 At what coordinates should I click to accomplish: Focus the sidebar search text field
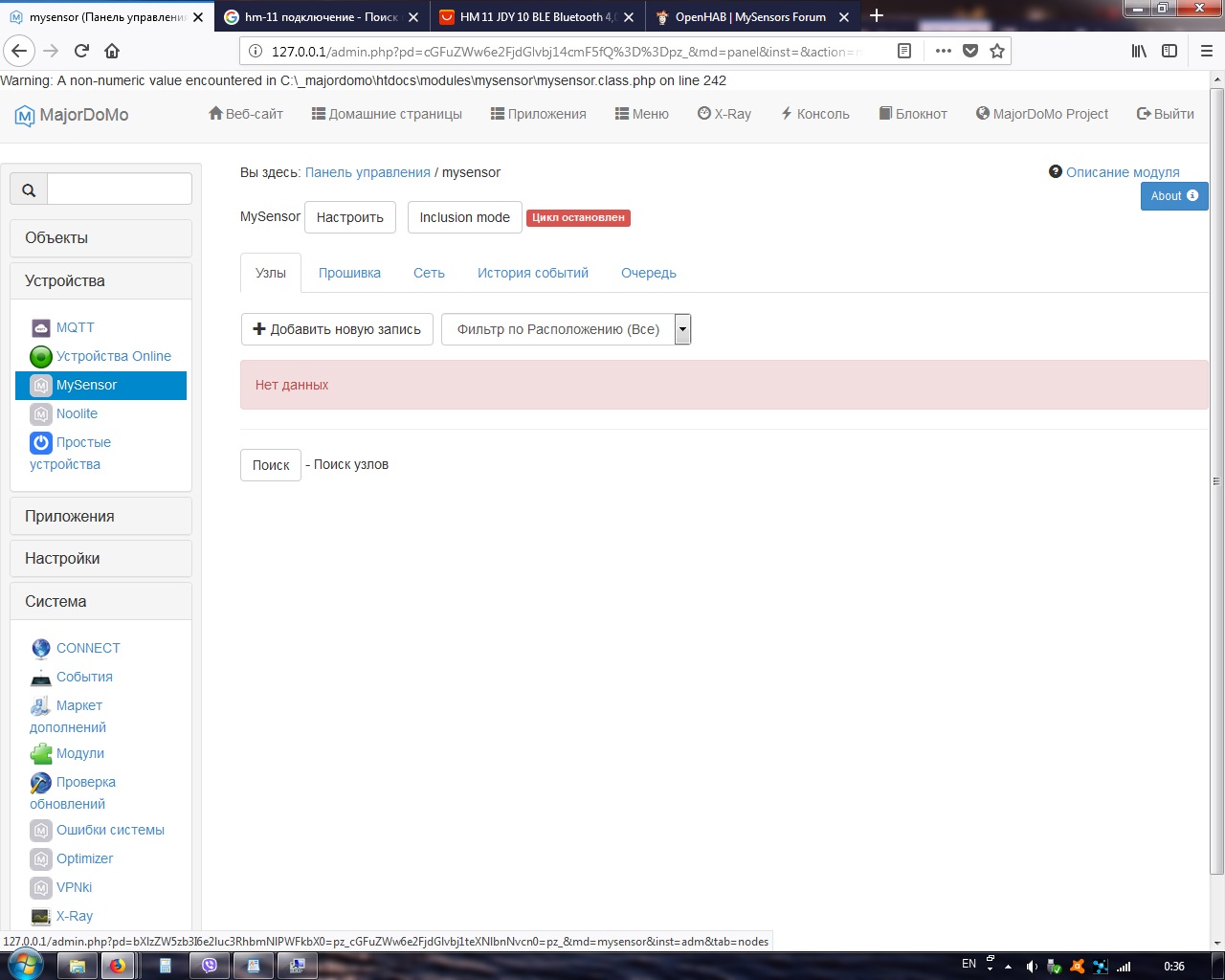pyautogui.click(x=120, y=189)
